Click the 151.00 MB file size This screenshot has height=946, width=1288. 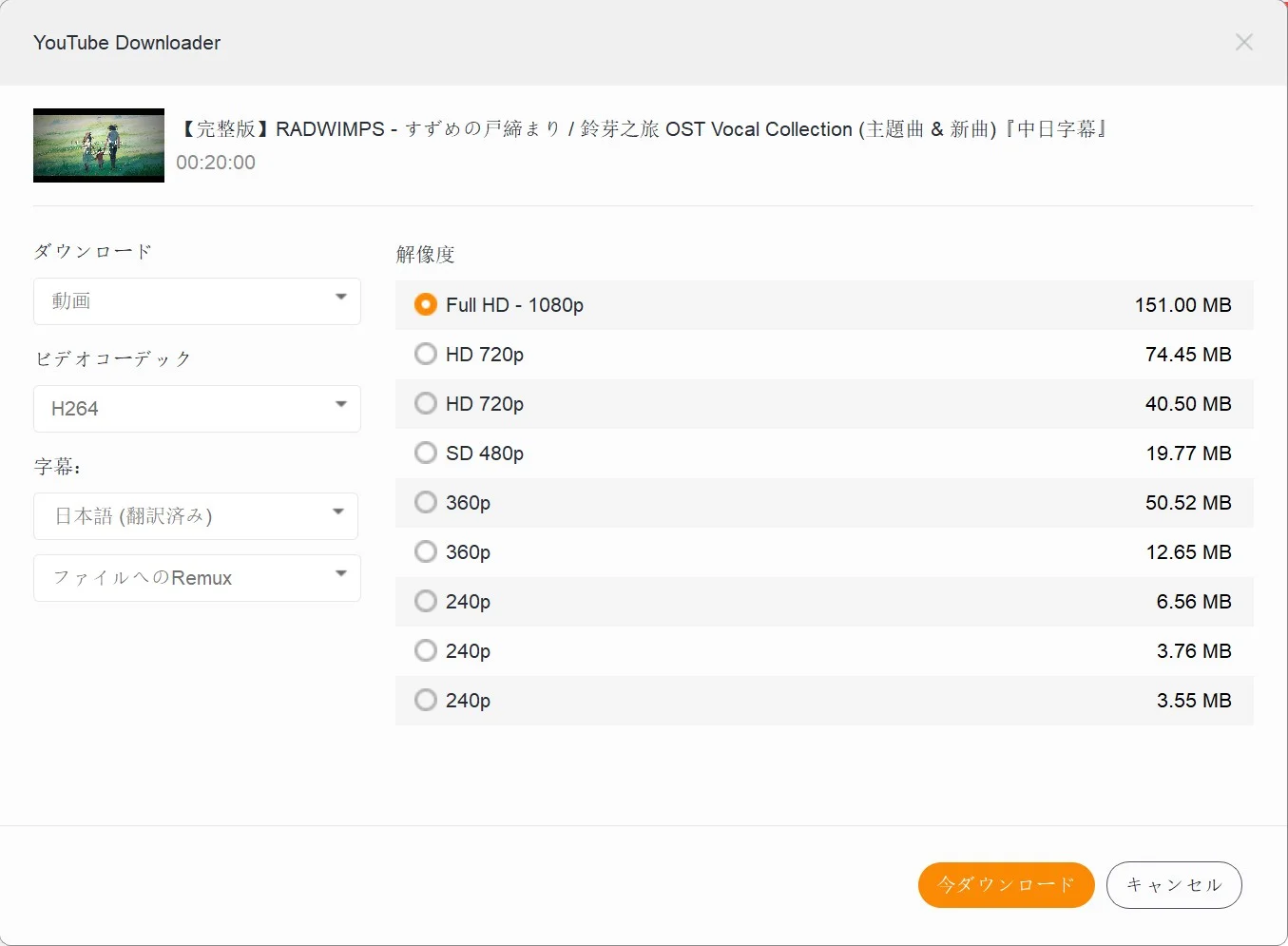1182,305
